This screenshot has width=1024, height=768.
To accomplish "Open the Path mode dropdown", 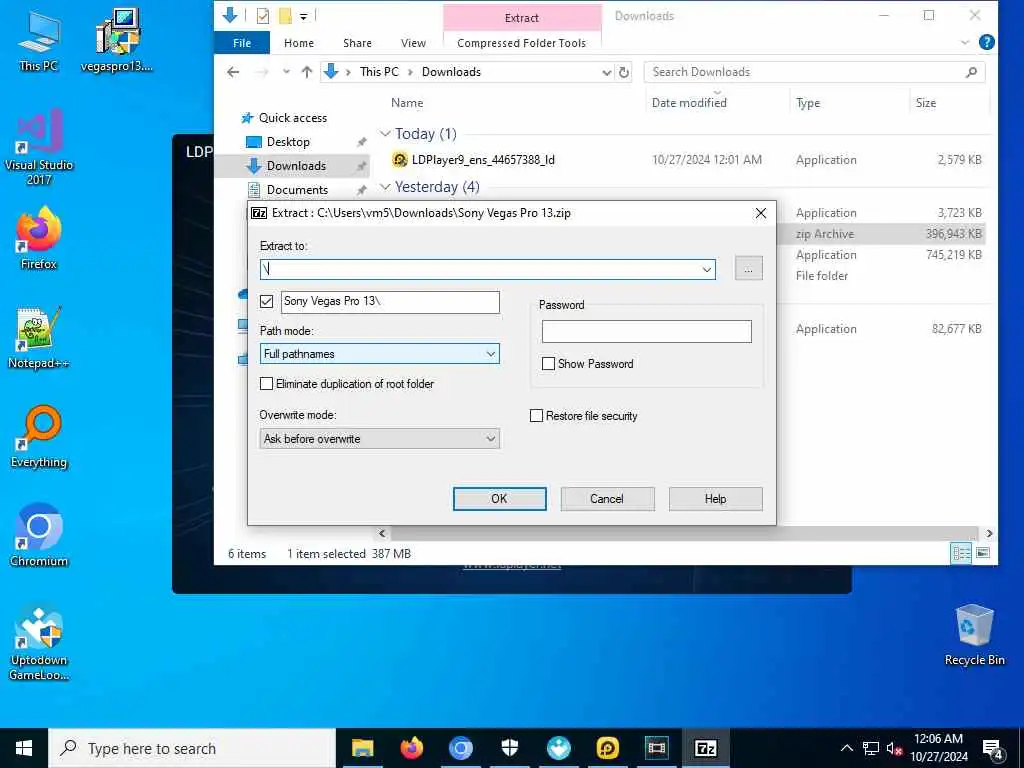I will (x=490, y=354).
